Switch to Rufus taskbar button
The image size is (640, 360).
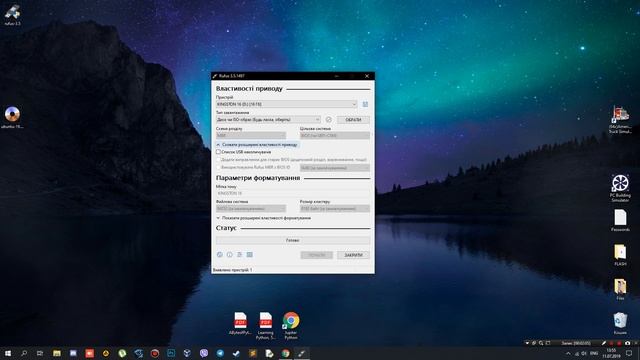[302, 353]
